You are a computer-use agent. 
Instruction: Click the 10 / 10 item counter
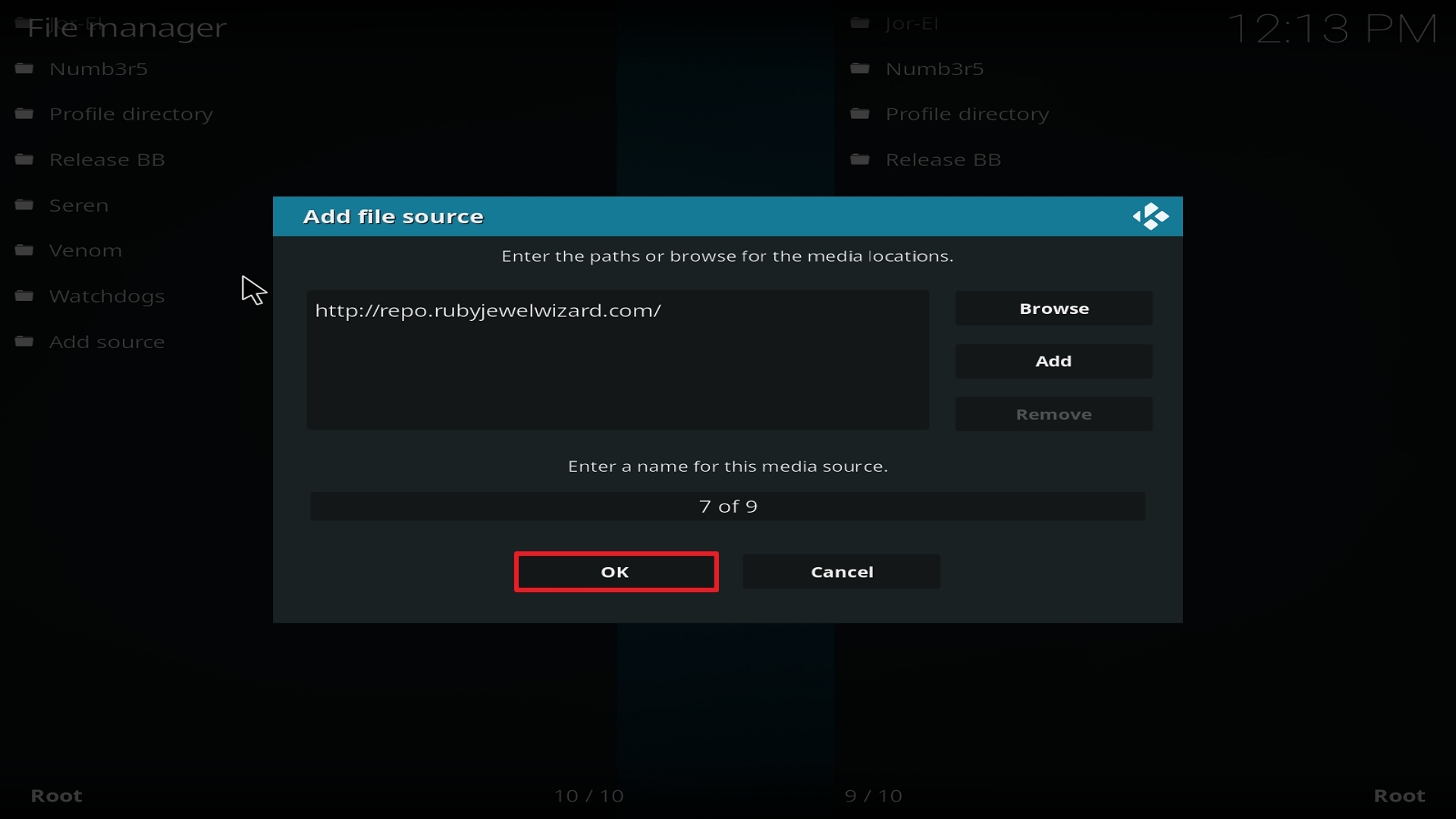pyautogui.click(x=589, y=796)
